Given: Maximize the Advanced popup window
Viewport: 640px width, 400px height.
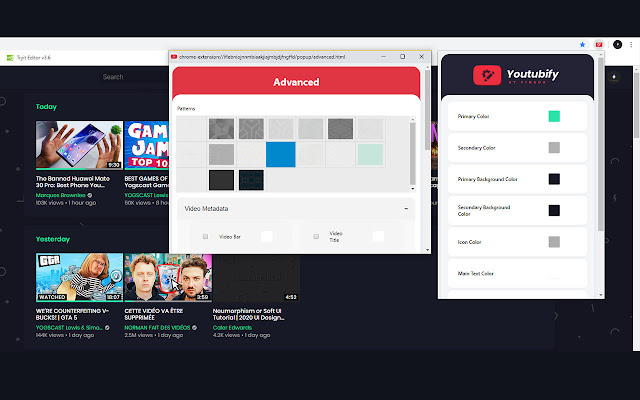Looking at the screenshot, I should 402,57.
